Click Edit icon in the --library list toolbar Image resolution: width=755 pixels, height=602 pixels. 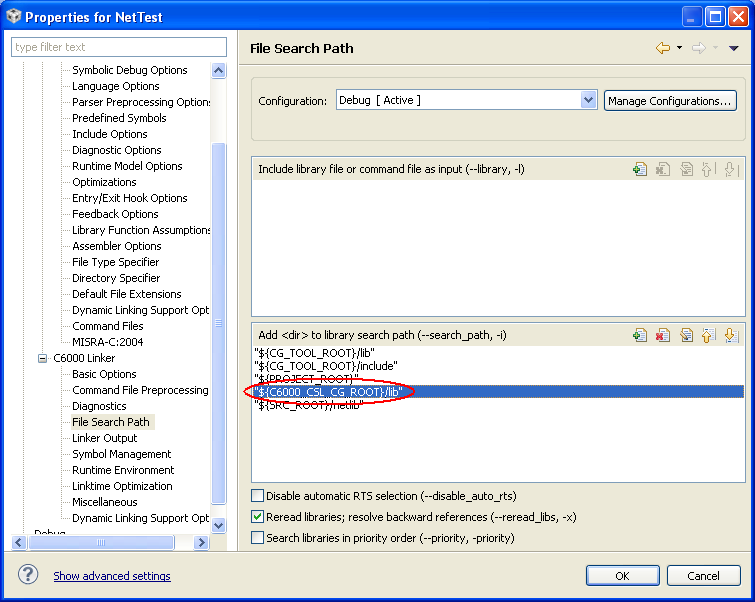686,169
